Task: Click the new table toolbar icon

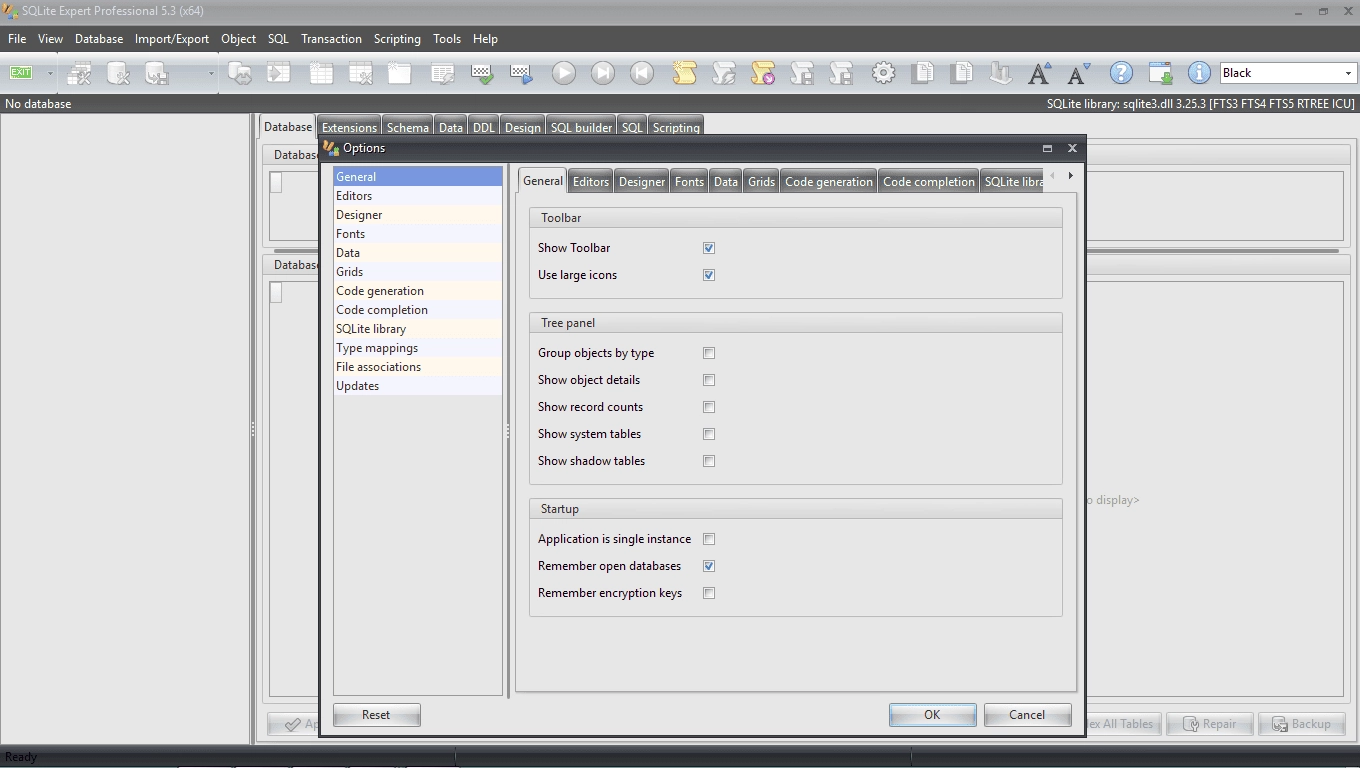Action: tap(321, 73)
